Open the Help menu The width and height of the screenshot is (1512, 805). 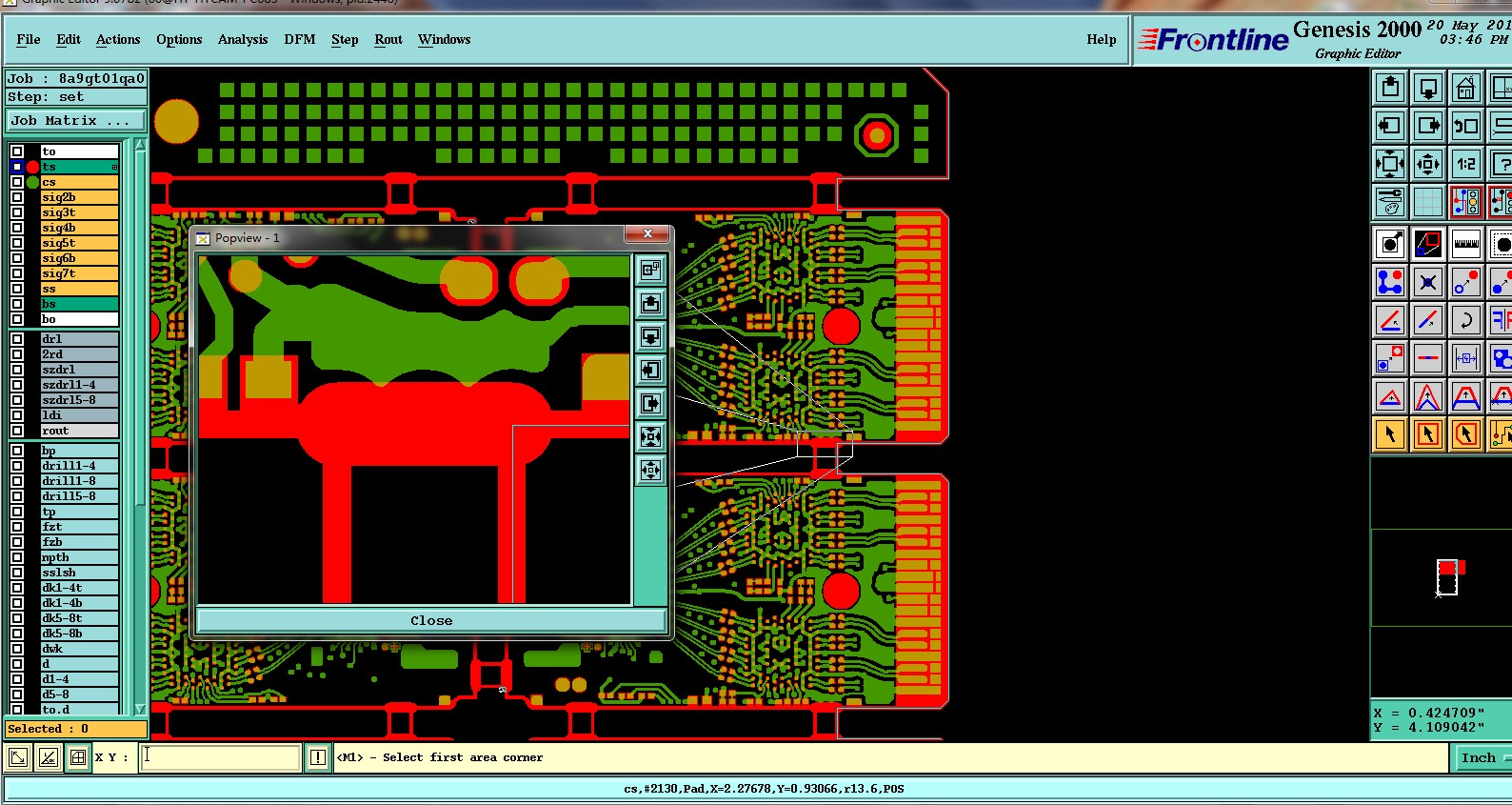pos(1102,39)
